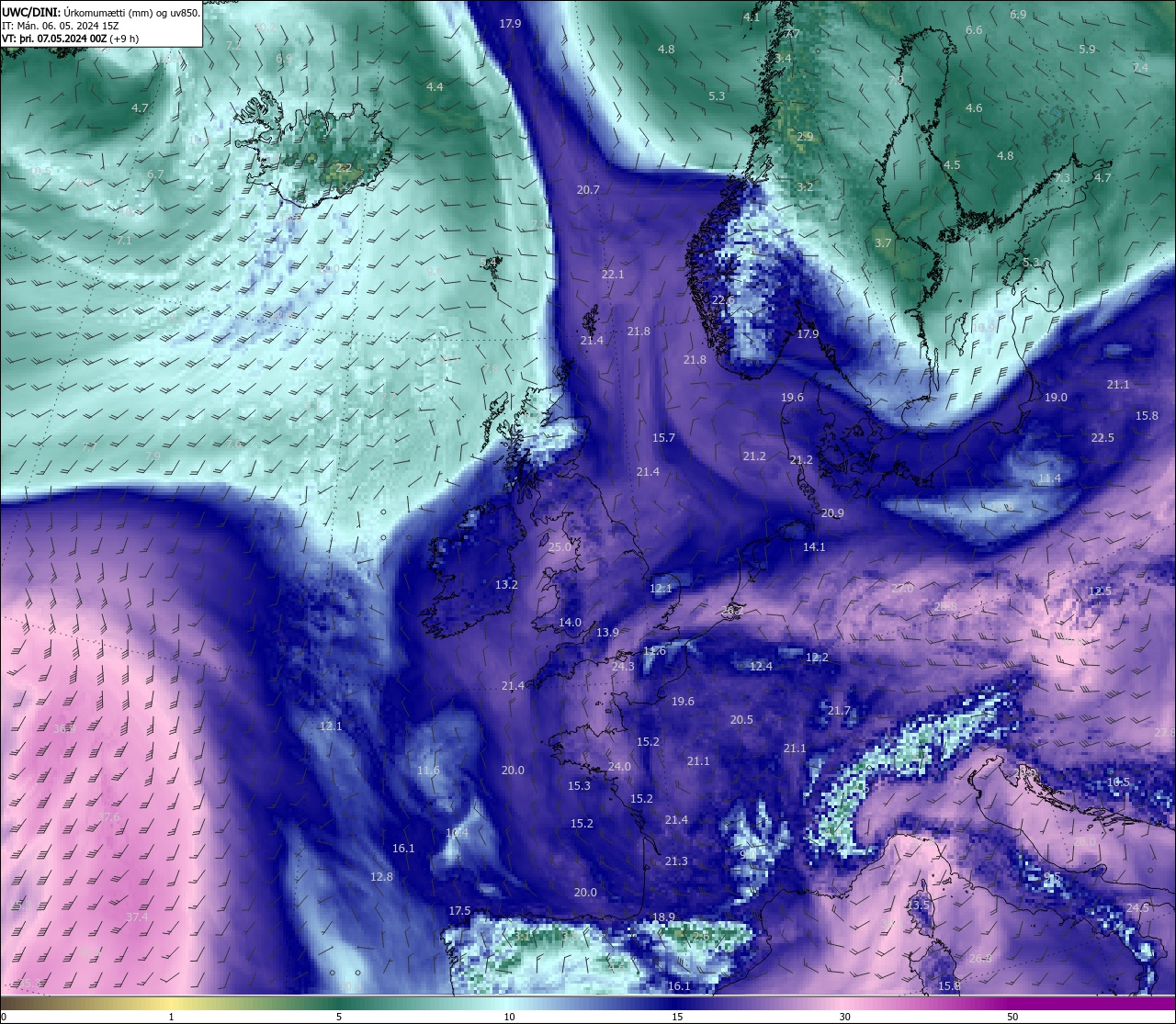Click the UWC/DINI Úrkomumætti title line

(x=100, y=12)
